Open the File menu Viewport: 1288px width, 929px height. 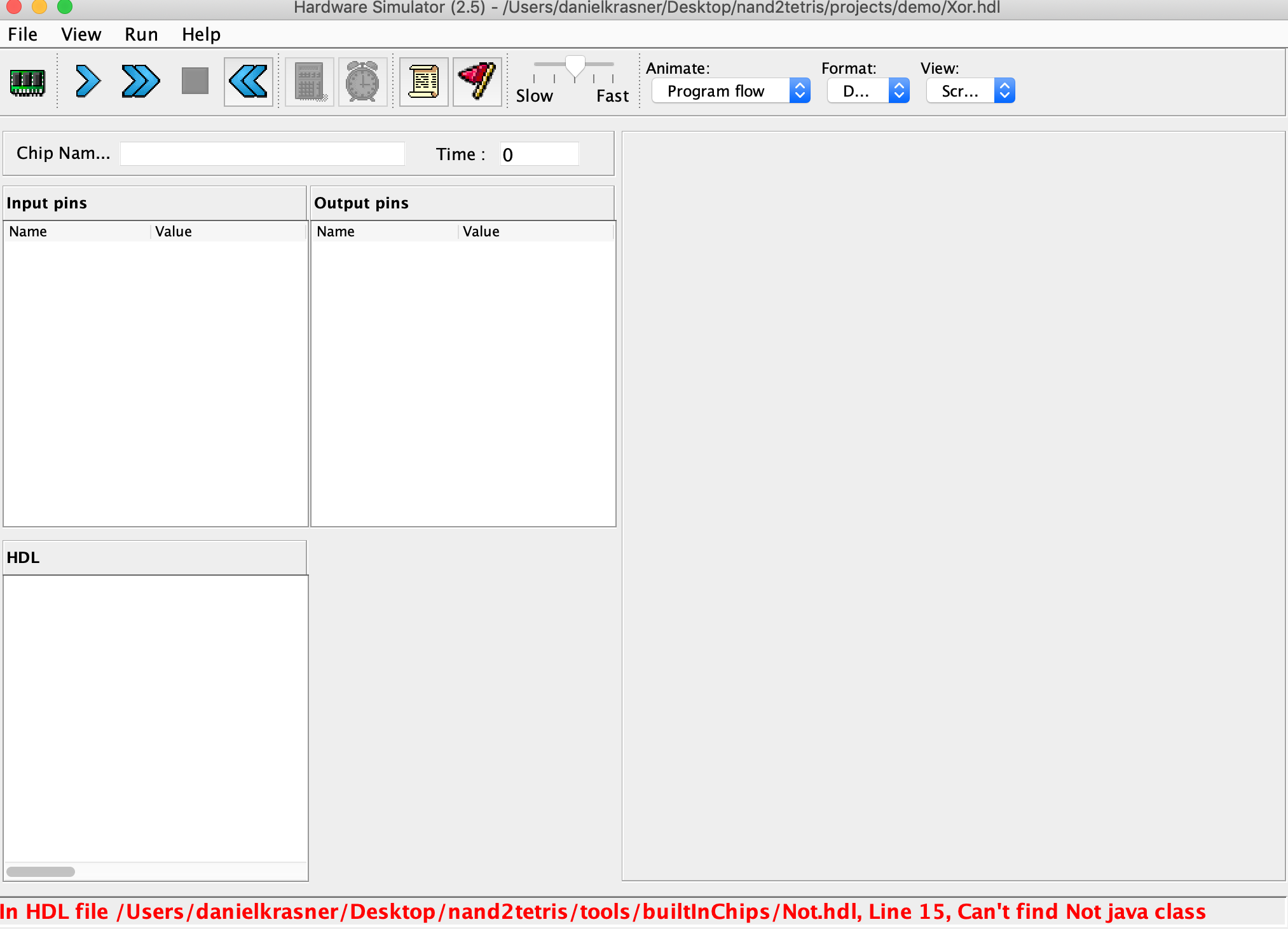(22, 34)
